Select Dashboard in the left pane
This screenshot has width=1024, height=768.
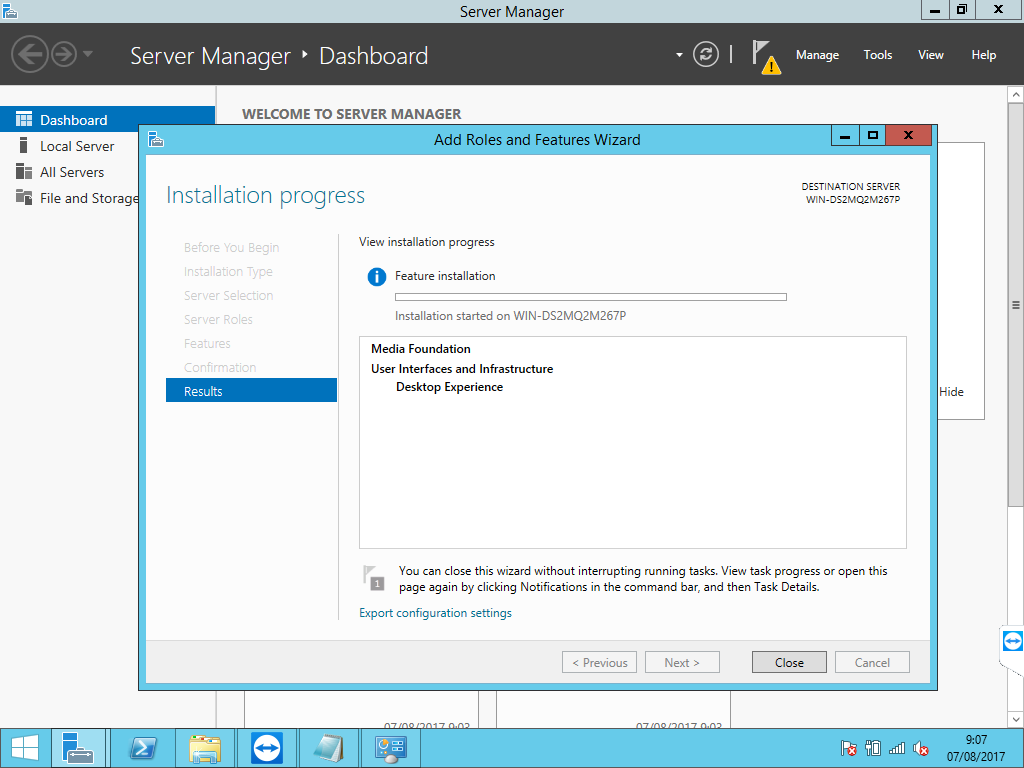click(108, 120)
